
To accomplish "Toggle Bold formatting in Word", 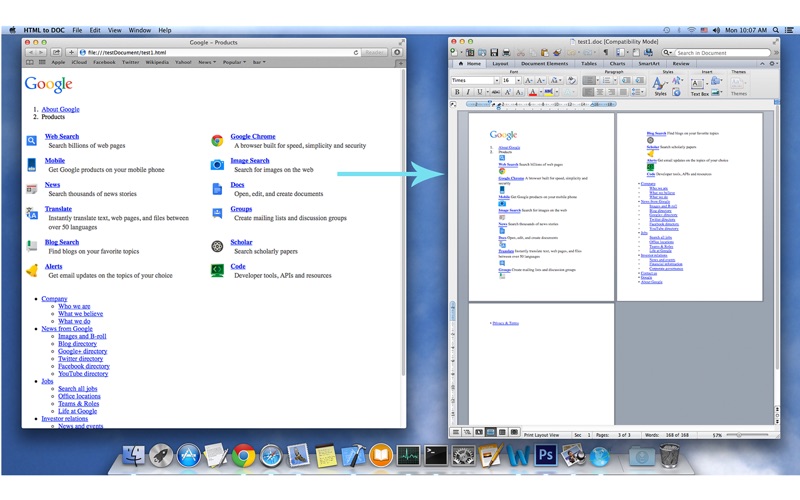I will [457, 92].
